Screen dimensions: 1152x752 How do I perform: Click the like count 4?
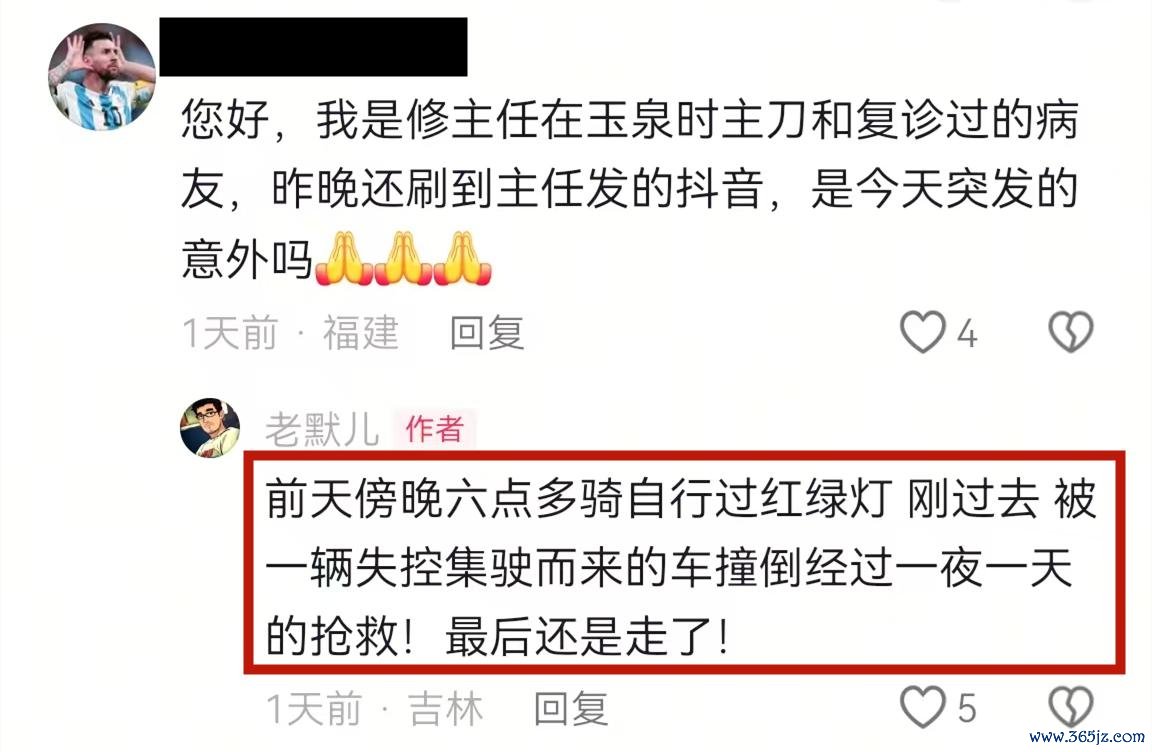pyautogui.click(x=967, y=334)
